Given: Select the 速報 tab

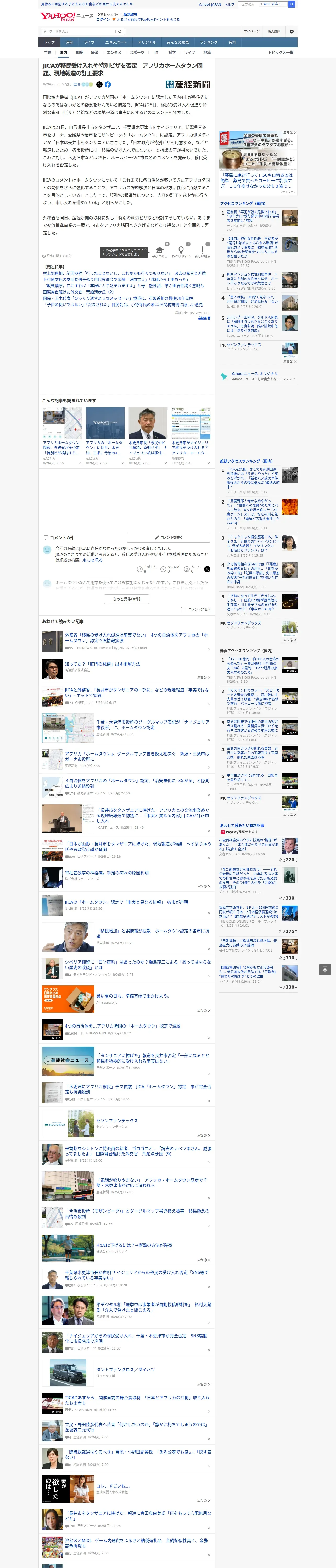Looking at the screenshot, I should (69, 43).
